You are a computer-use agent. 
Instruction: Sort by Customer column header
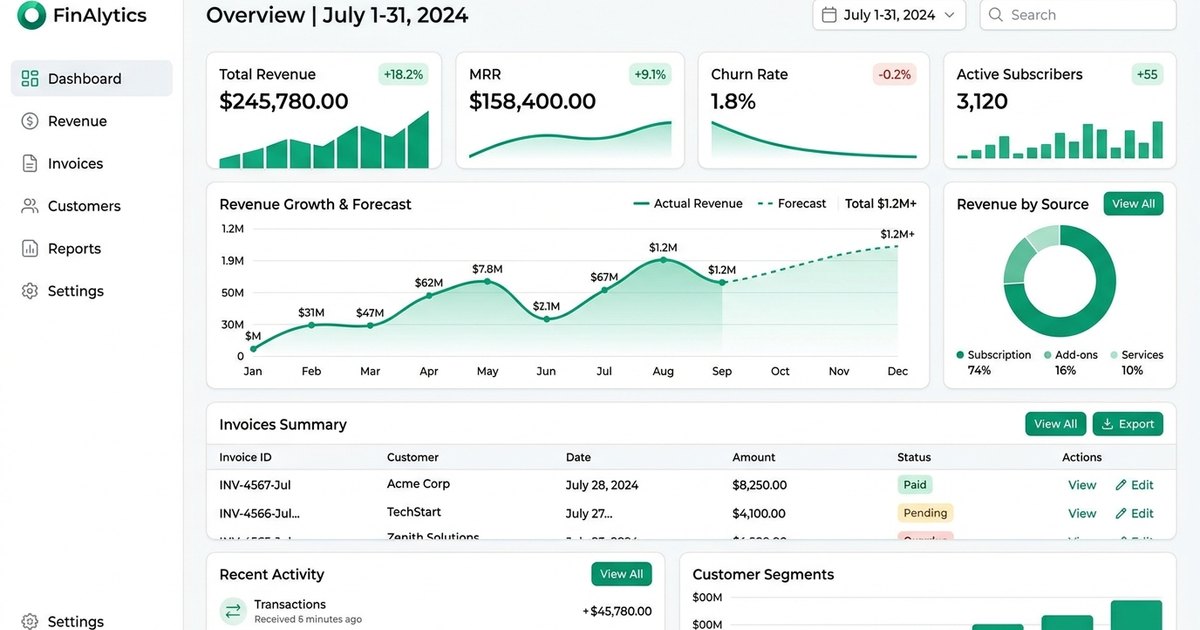coord(413,457)
